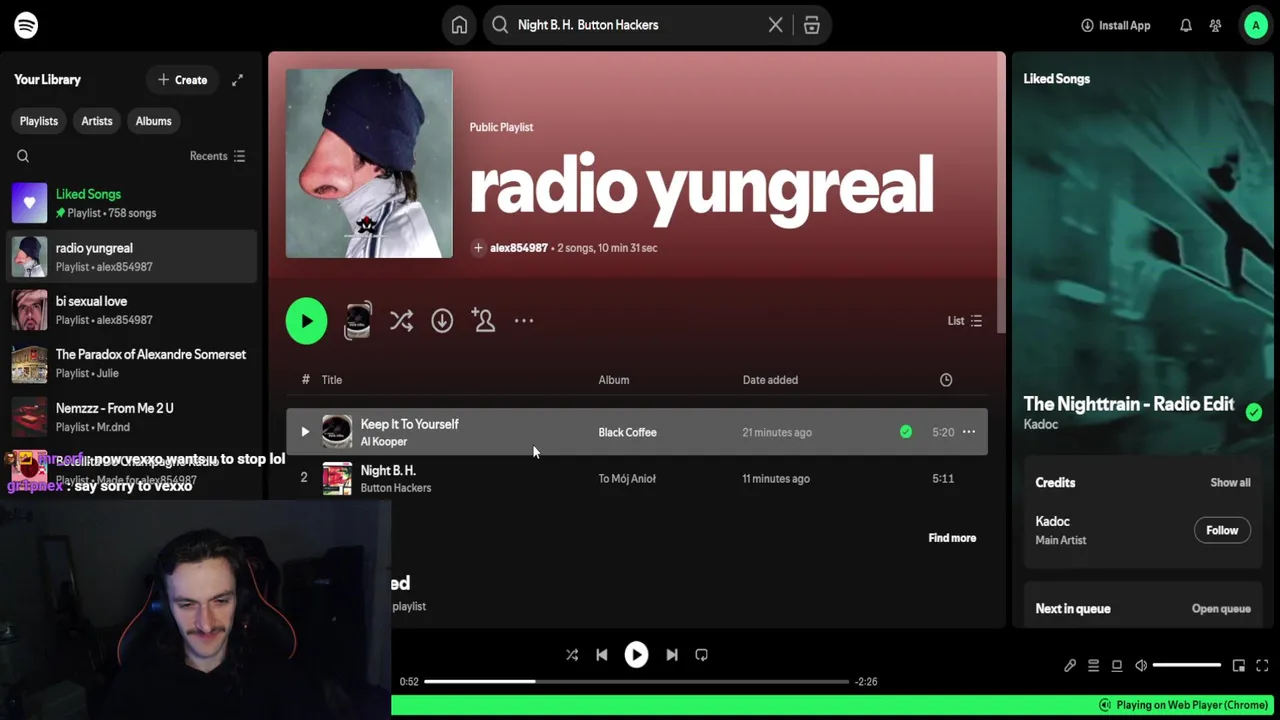Sort by Album column
This screenshot has height=720, width=1280.
[614, 380]
